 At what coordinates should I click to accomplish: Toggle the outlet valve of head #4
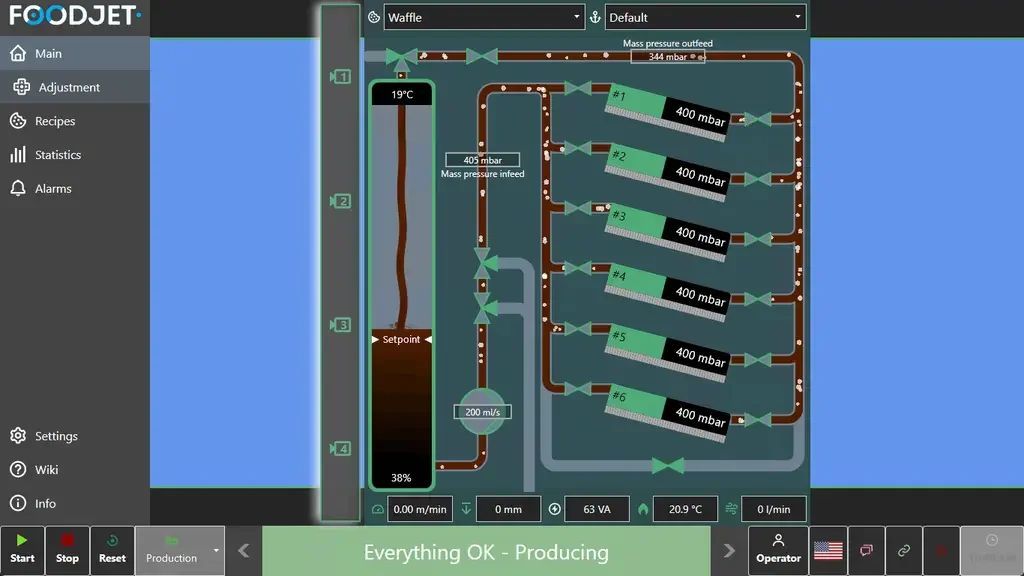[x=758, y=299]
